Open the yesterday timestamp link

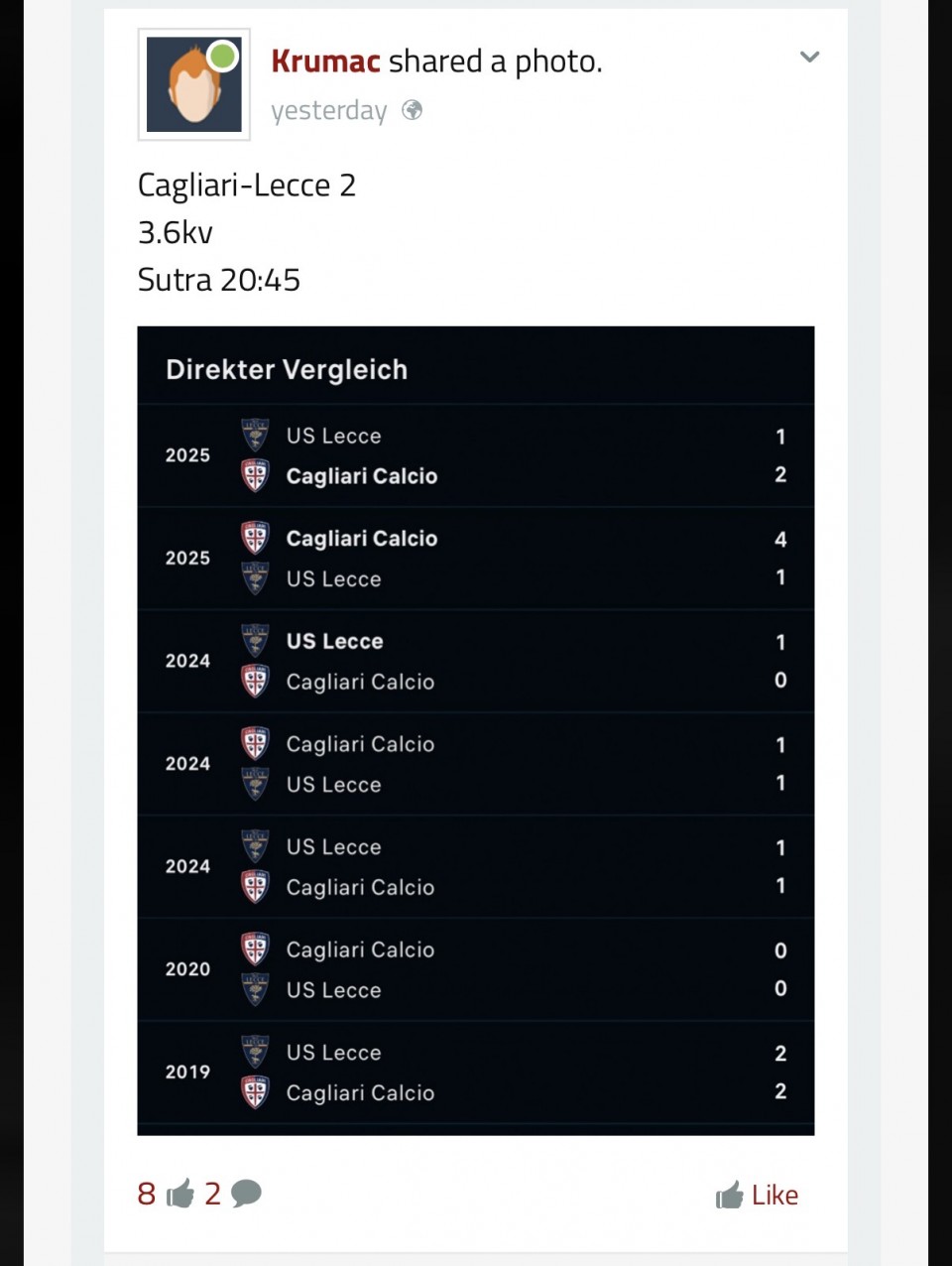pos(328,110)
